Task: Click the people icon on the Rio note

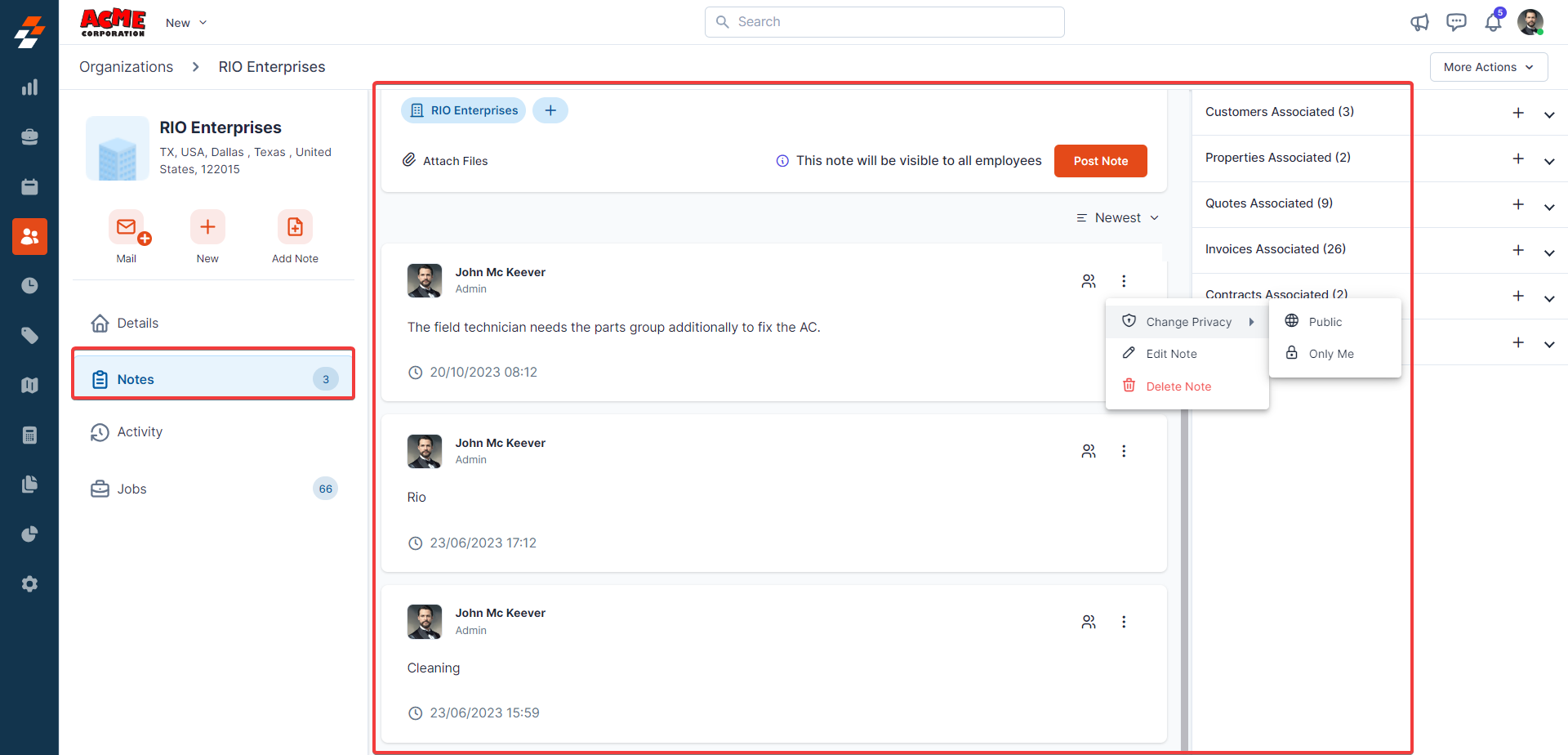Action: pos(1089,451)
